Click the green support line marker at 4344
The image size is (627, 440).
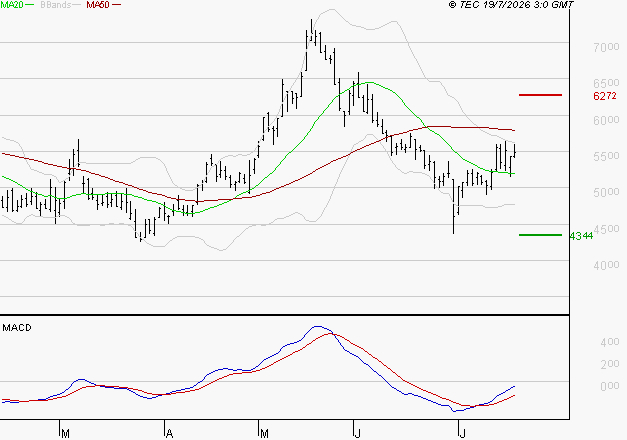(540, 235)
